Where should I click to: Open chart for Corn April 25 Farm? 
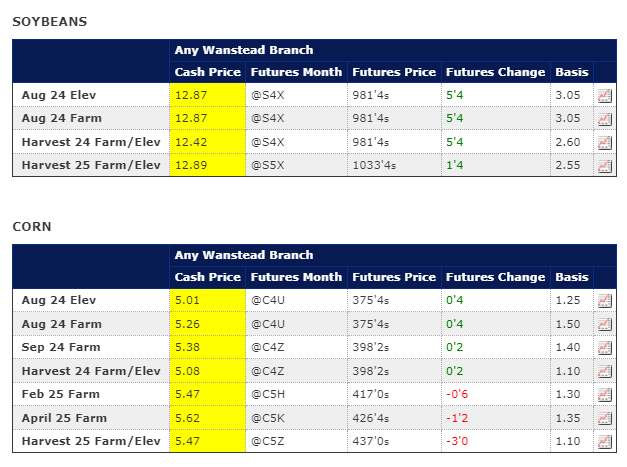point(604,418)
